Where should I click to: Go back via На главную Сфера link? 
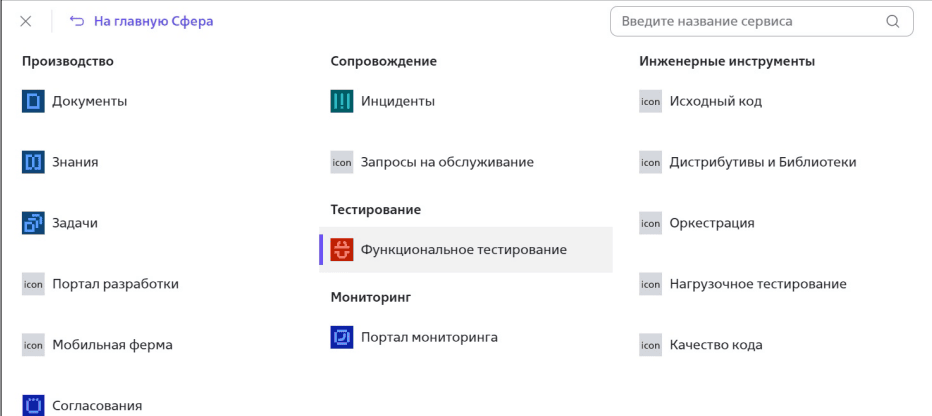coord(153,21)
